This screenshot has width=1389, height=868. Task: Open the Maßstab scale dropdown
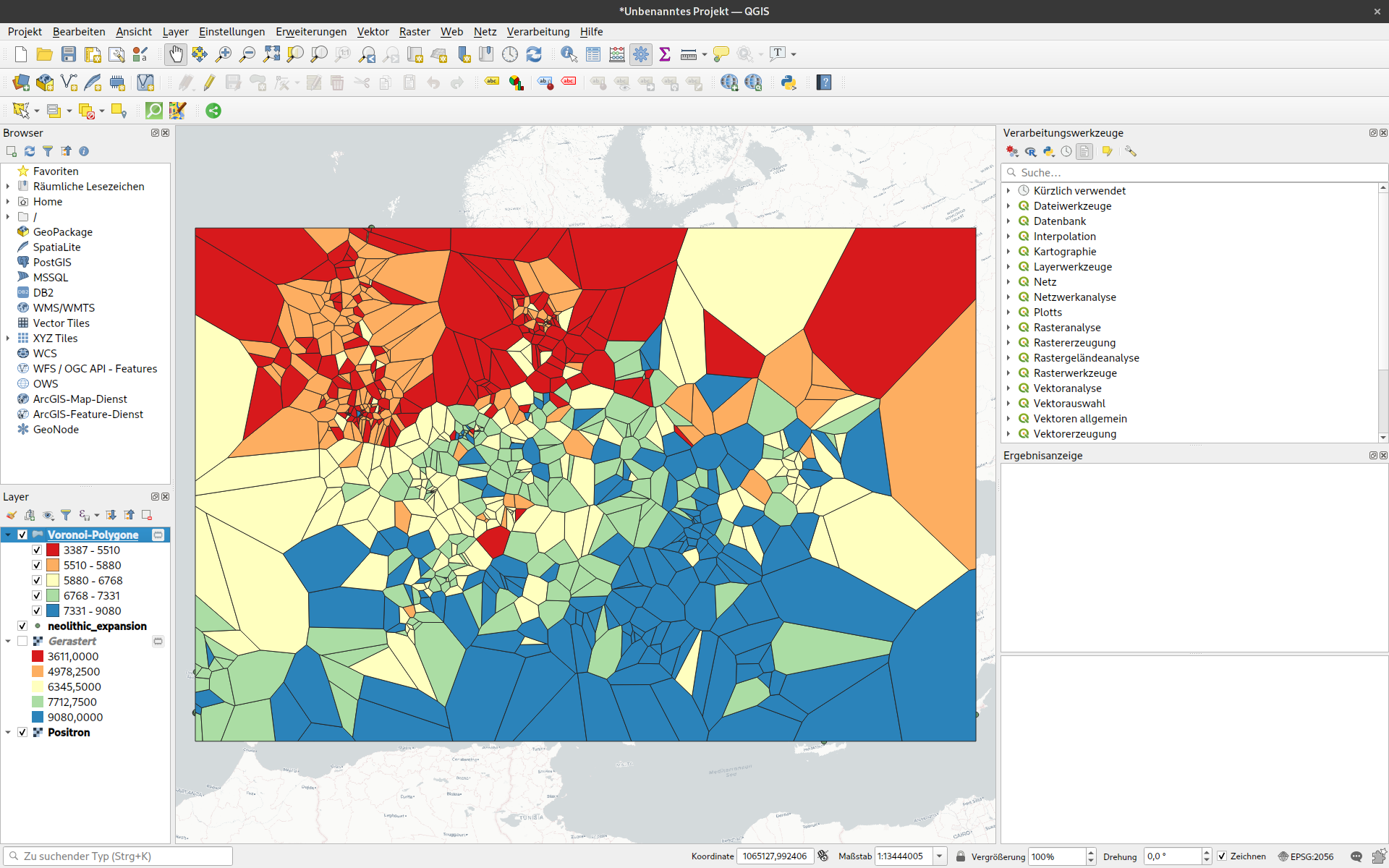pyautogui.click(x=939, y=856)
